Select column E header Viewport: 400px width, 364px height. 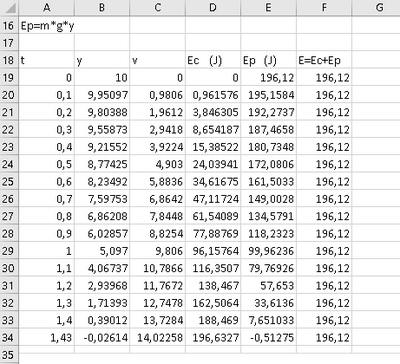268,7
